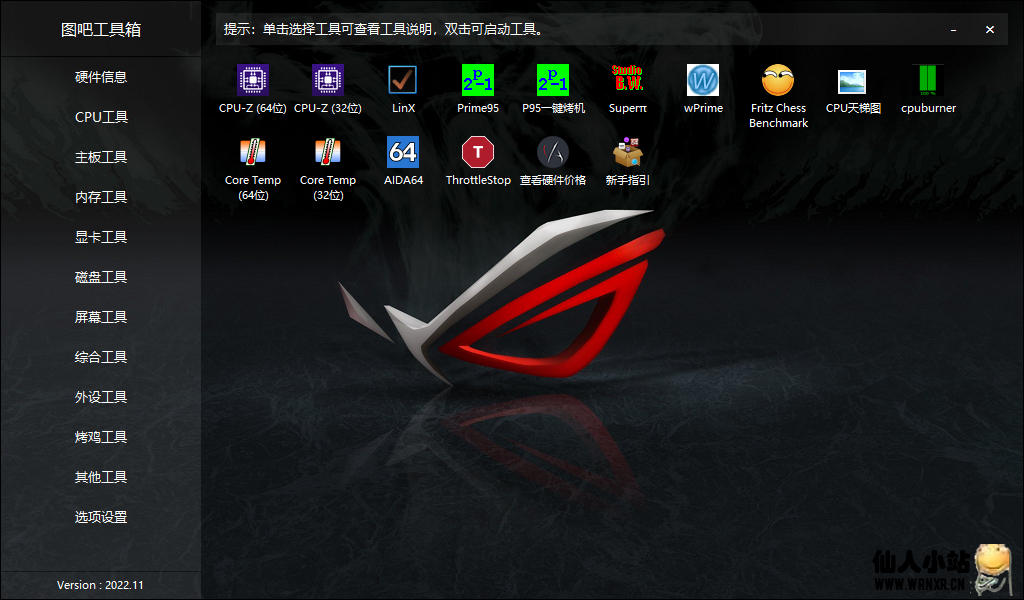Switch to 外设工具 category
This screenshot has width=1024, height=600.
click(x=101, y=397)
